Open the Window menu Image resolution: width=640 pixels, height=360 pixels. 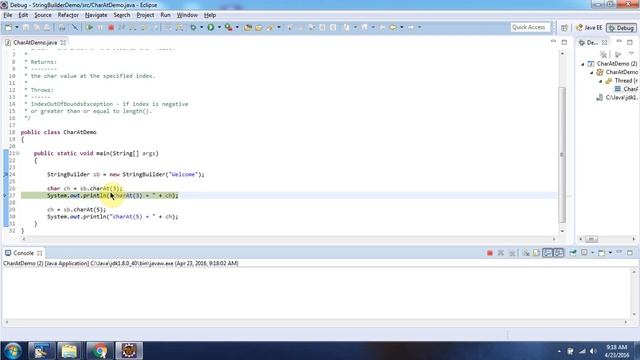(187, 15)
